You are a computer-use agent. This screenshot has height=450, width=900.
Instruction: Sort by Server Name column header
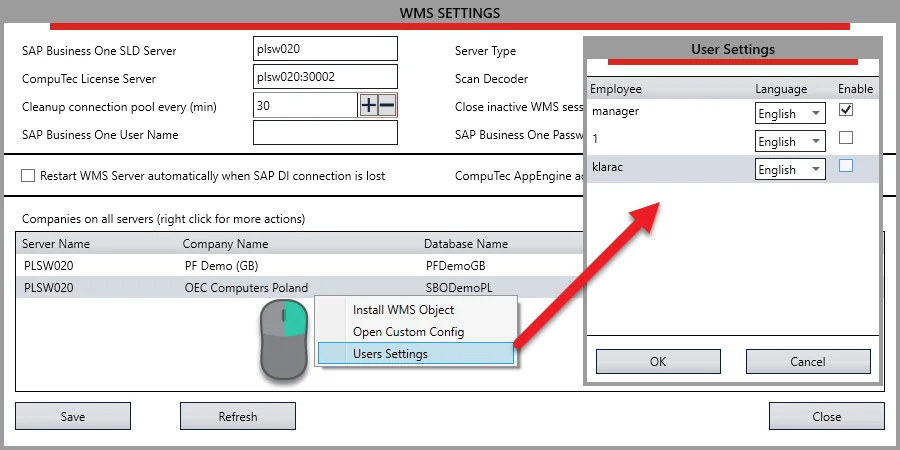(x=56, y=244)
